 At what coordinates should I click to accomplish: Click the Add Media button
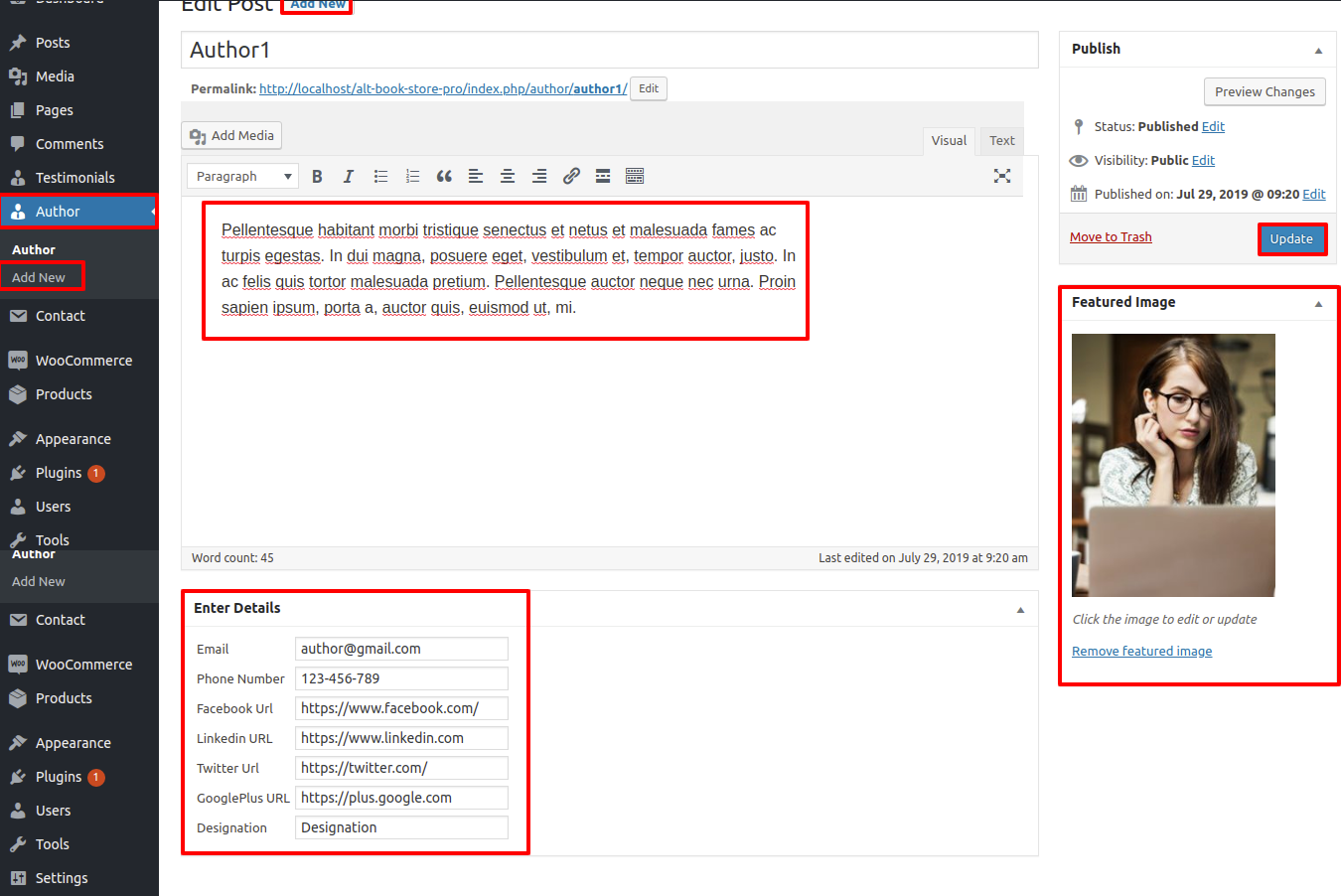coord(231,135)
